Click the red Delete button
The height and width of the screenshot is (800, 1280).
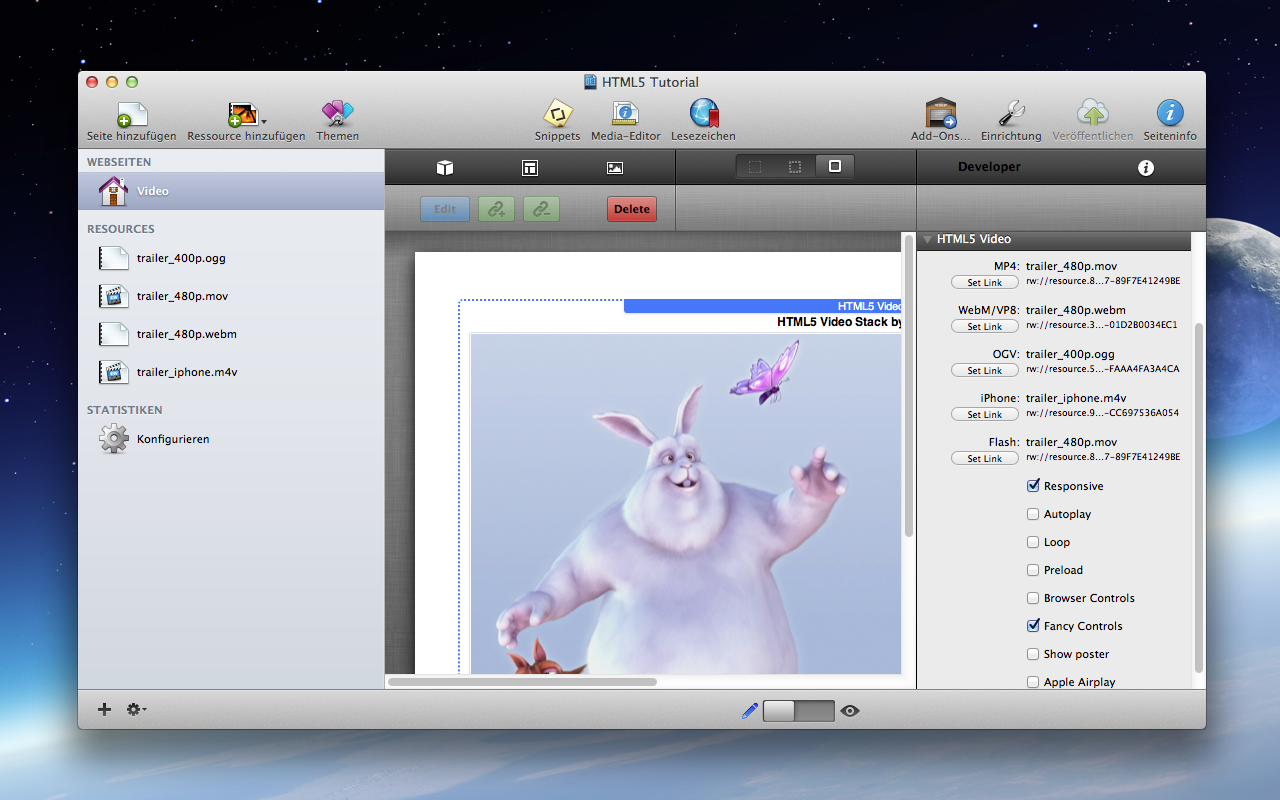click(632, 209)
